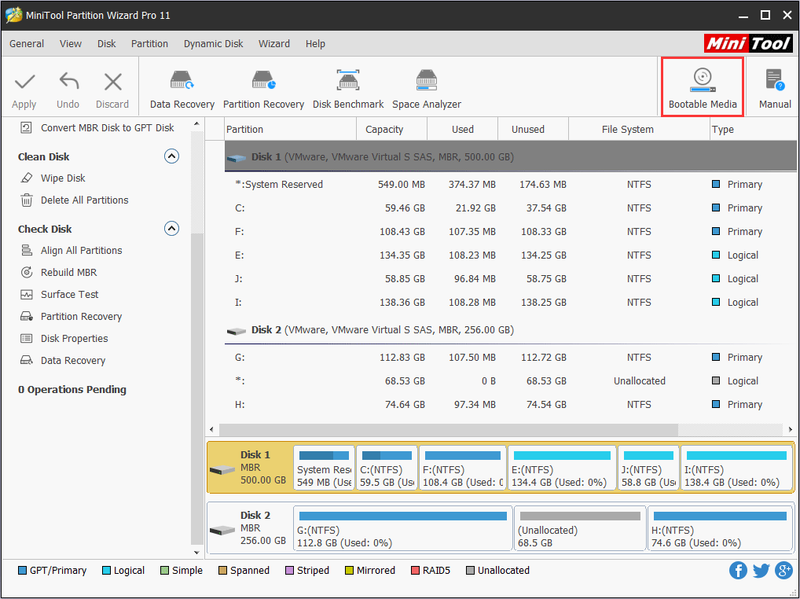Open the View menu
The image size is (800, 599).
tap(70, 44)
